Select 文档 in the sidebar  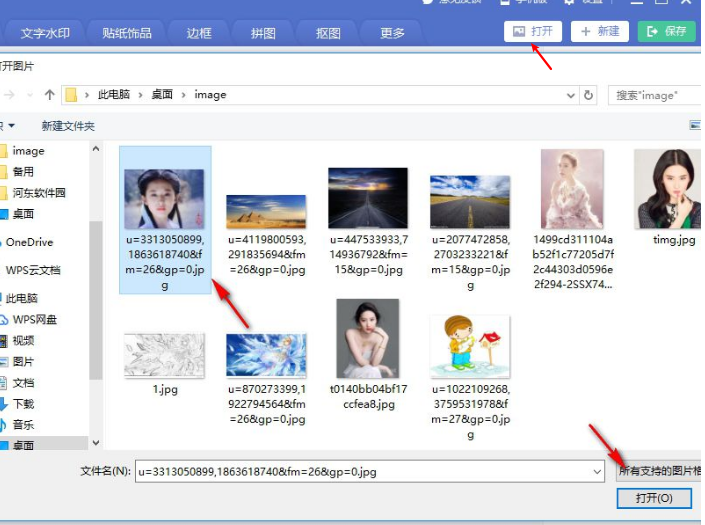[22, 383]
